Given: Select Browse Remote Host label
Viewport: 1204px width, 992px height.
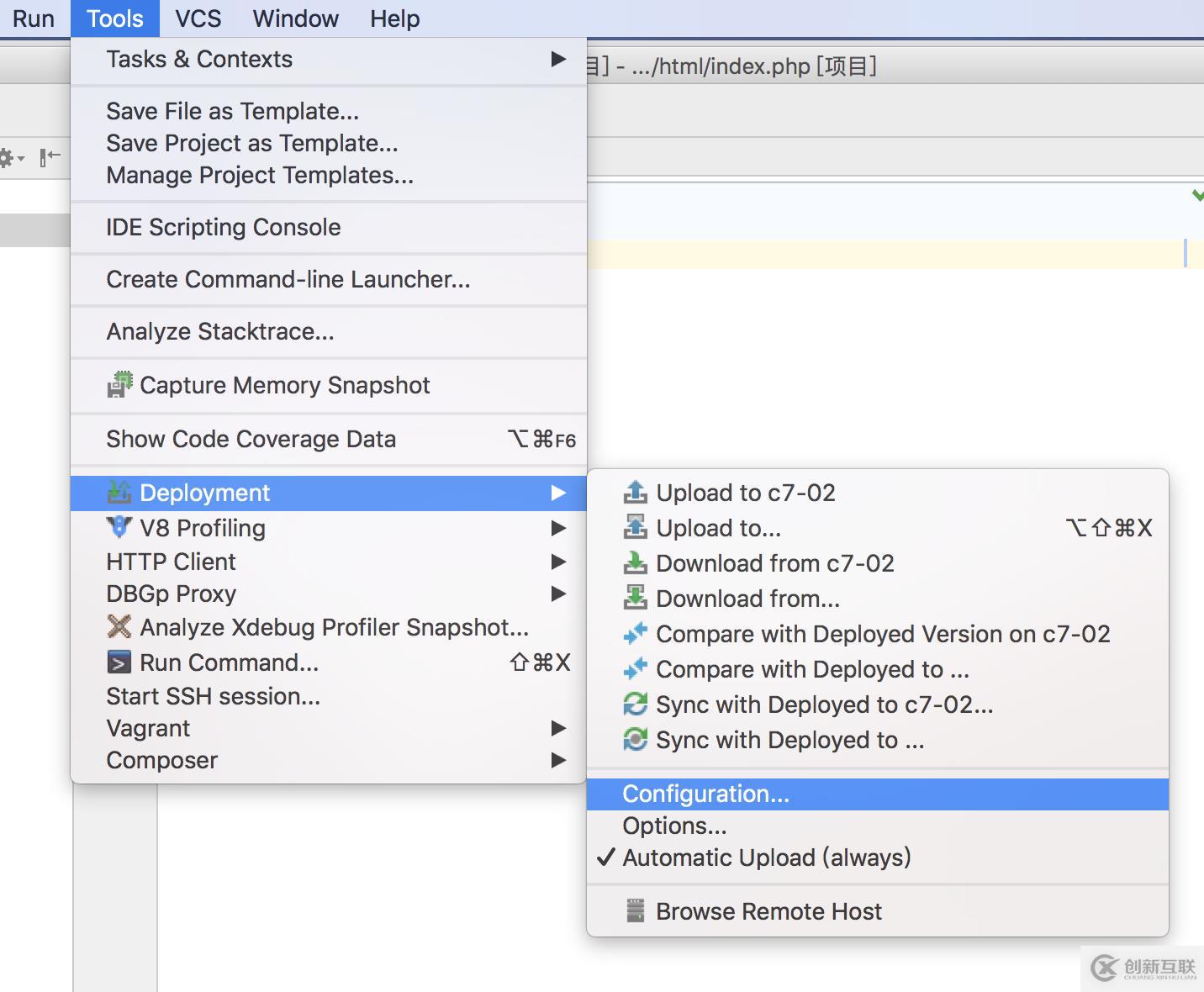Looking at the screenshot, I should (x=768, y=911).
